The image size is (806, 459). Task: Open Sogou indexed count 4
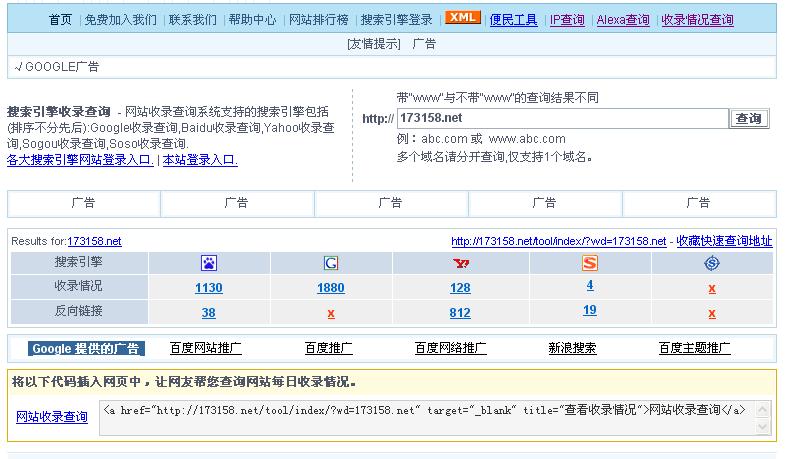(590, 285)
